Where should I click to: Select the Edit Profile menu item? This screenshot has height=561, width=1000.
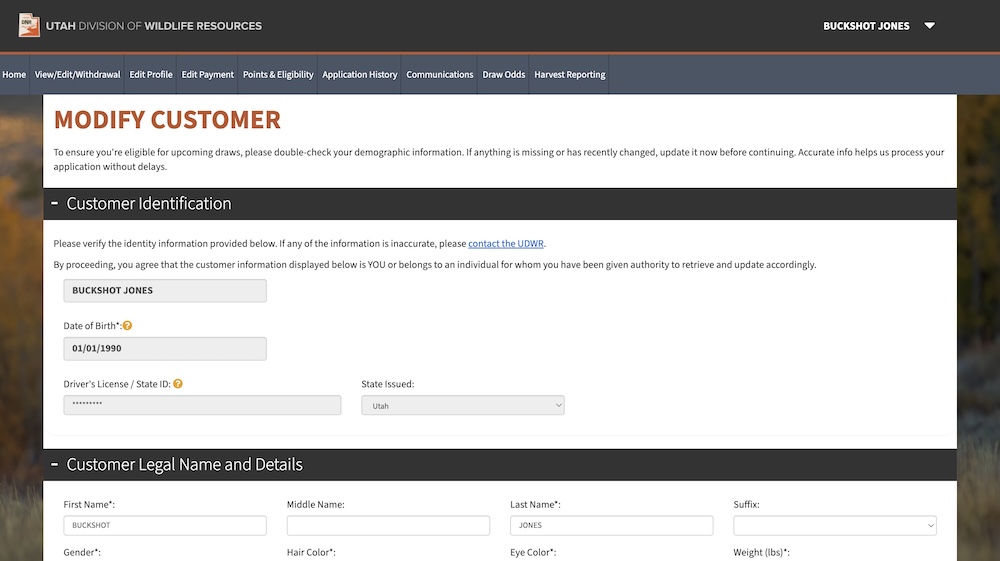pyautogui.click(x=151, y=75)
